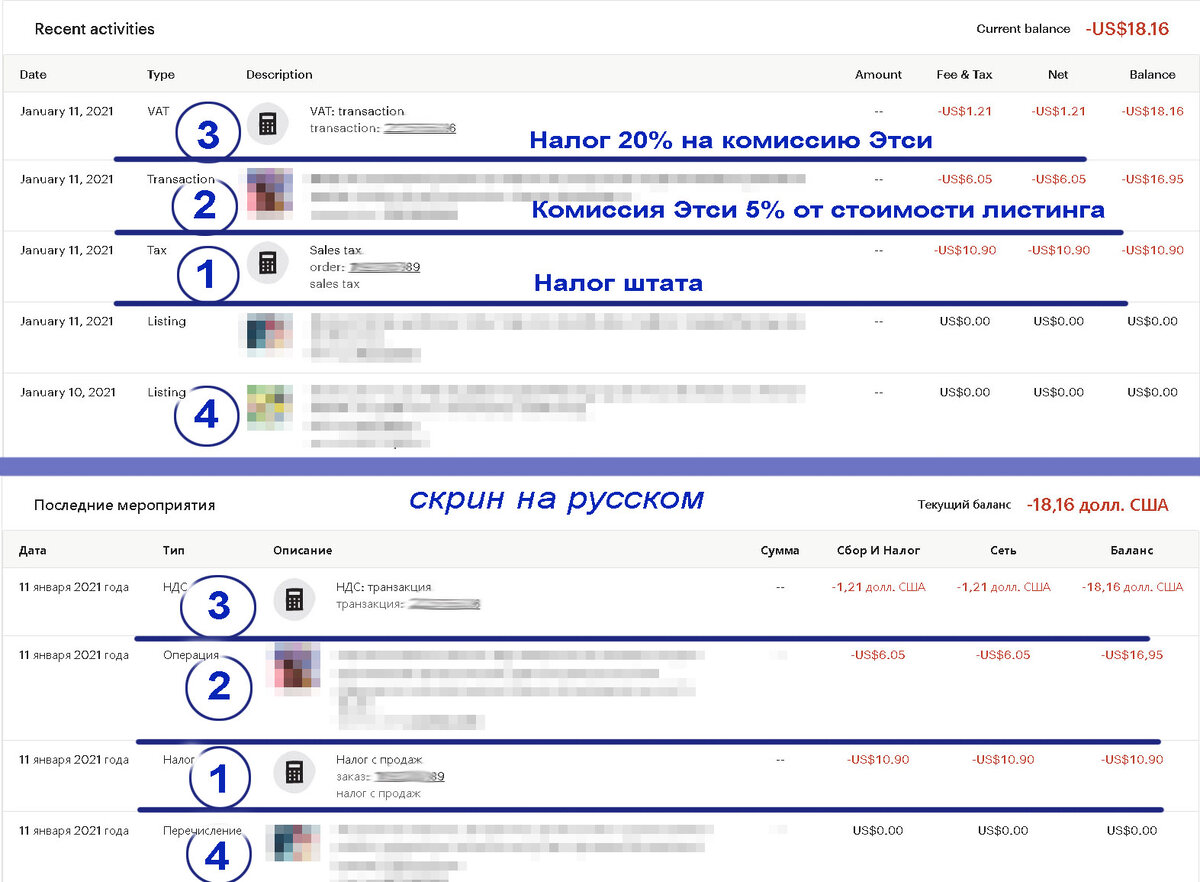Click the Net column header
Viewport: 1200px width, 882px height.
click(1058, 75)
